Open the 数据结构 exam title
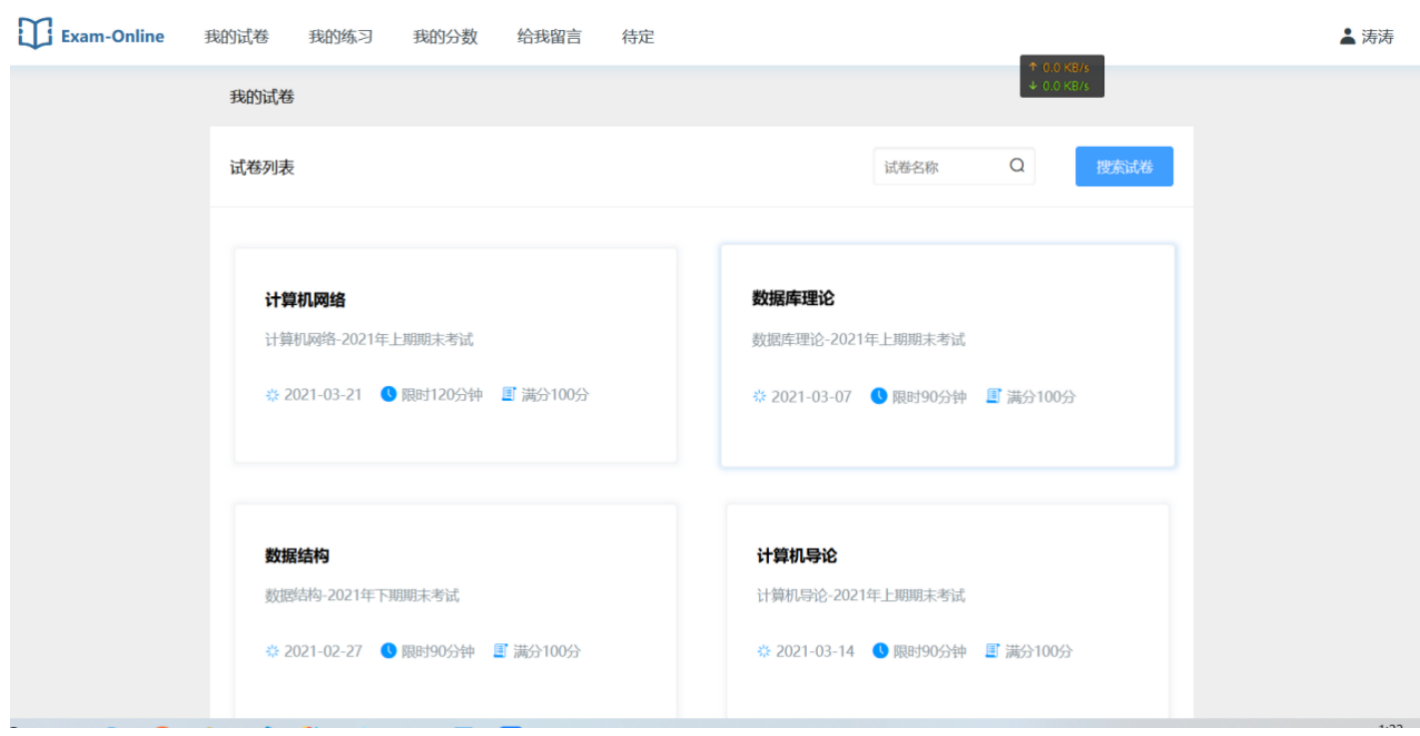Screen dimensions: 1420x736 (297, 556)
